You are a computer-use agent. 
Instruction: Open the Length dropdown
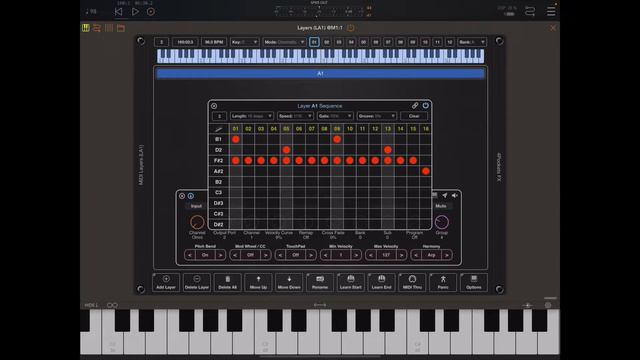point(251,116)
